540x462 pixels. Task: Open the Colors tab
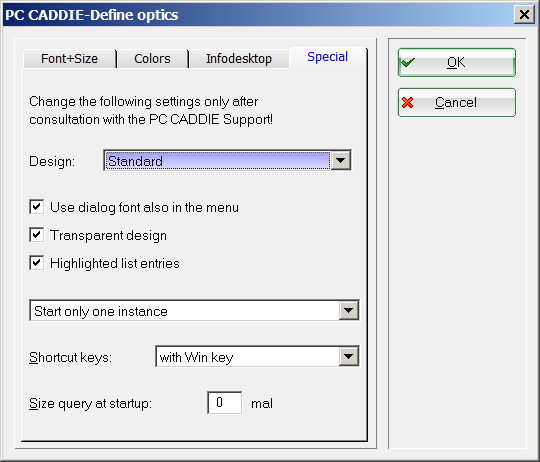click(x=152, y=59)
